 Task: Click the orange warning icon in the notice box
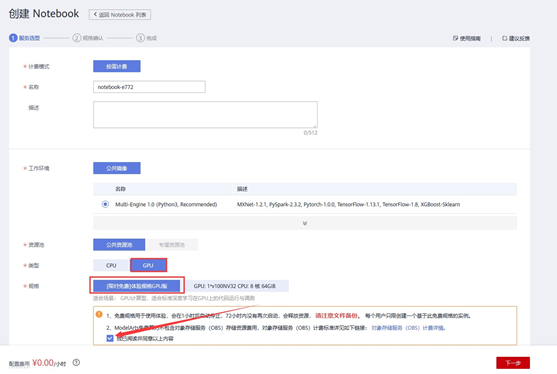pyautogui.click(x=99, y=314)
